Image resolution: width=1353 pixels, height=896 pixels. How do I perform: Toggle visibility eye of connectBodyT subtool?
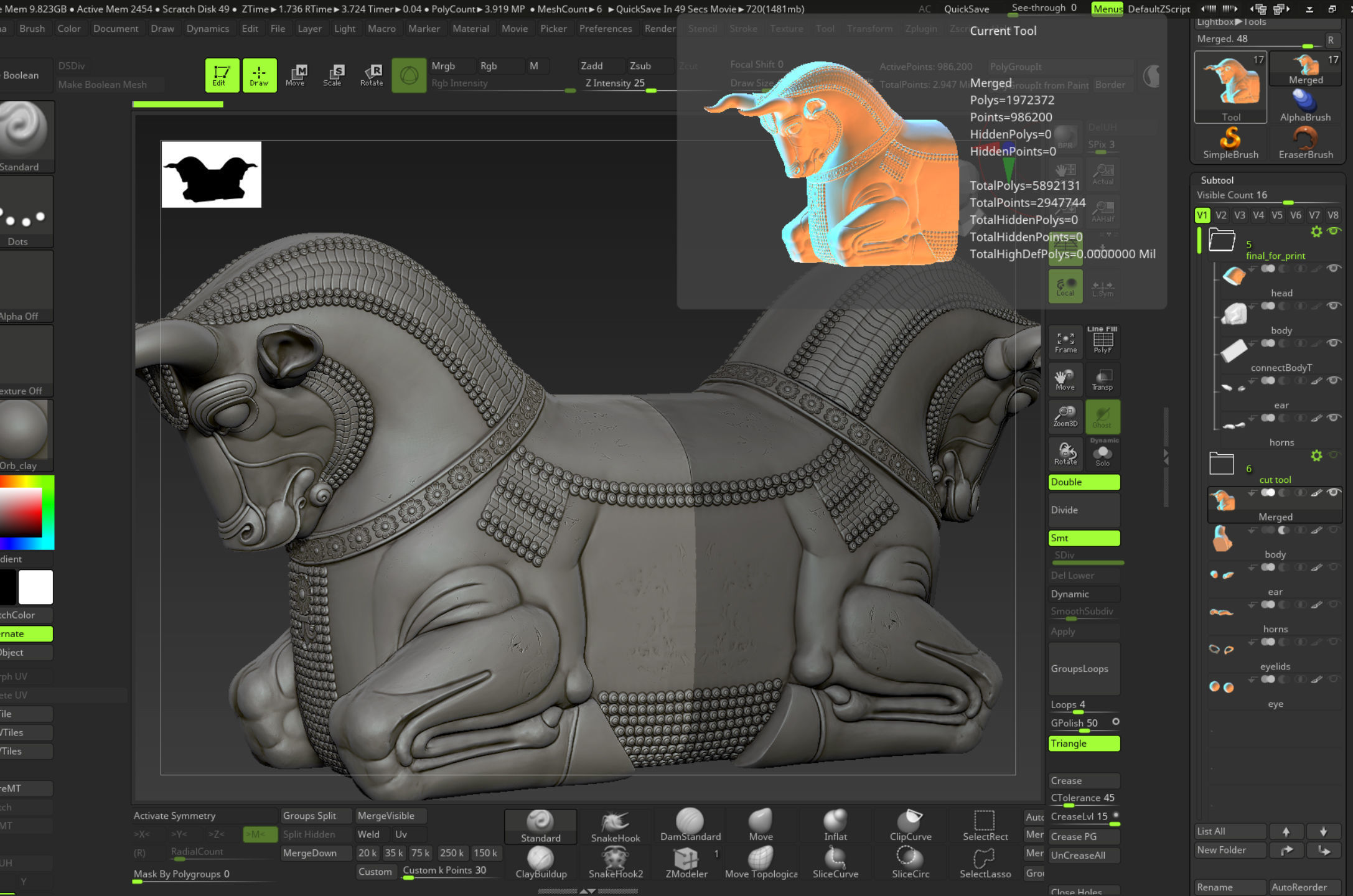pyautogui.click(x=1333, y=343)
